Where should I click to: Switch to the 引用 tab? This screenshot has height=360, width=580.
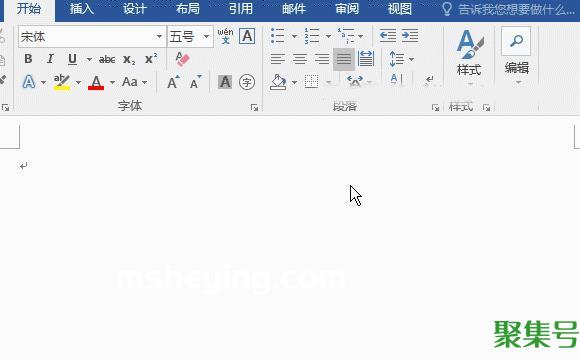pos(240,9)
